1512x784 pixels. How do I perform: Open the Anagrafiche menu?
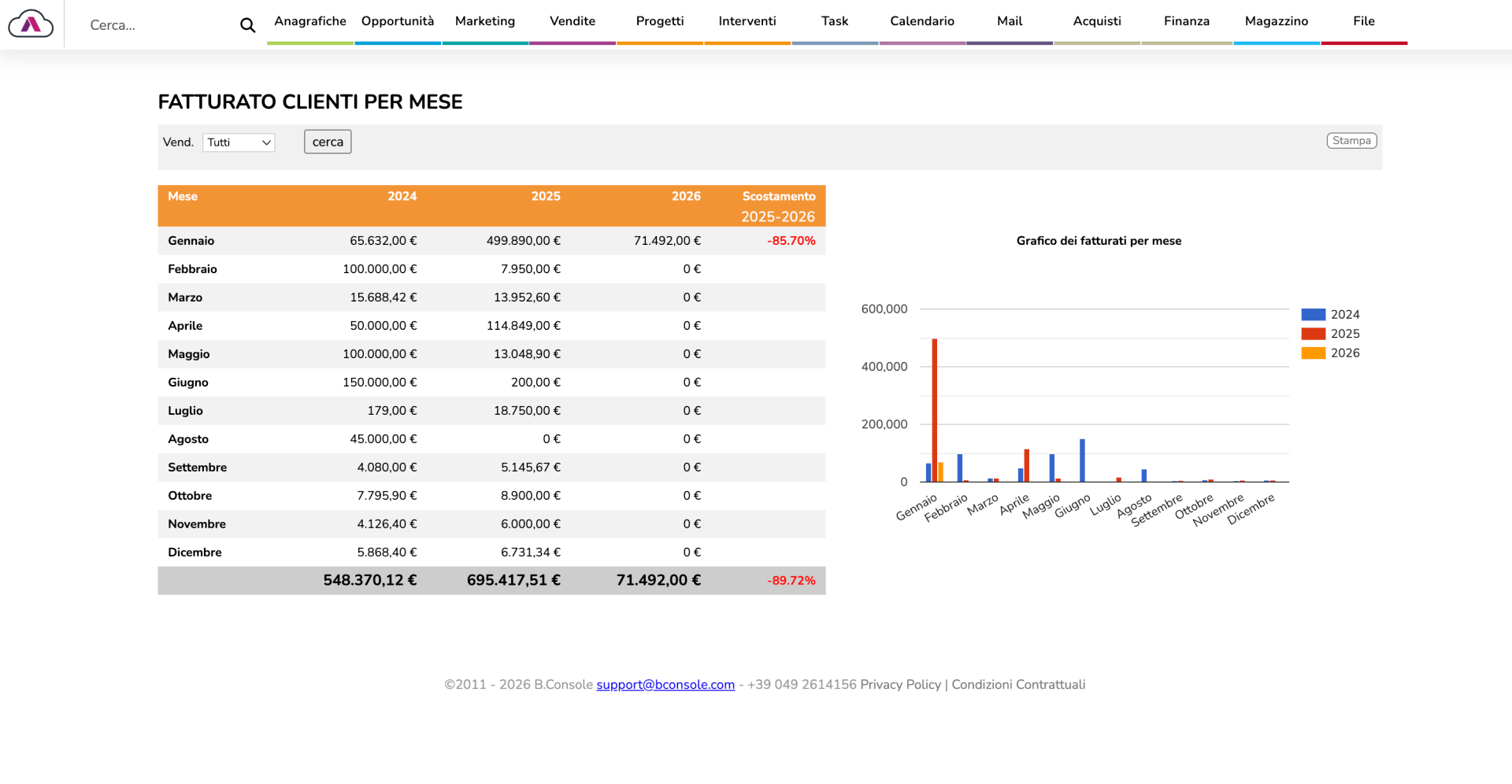(310, 21)
